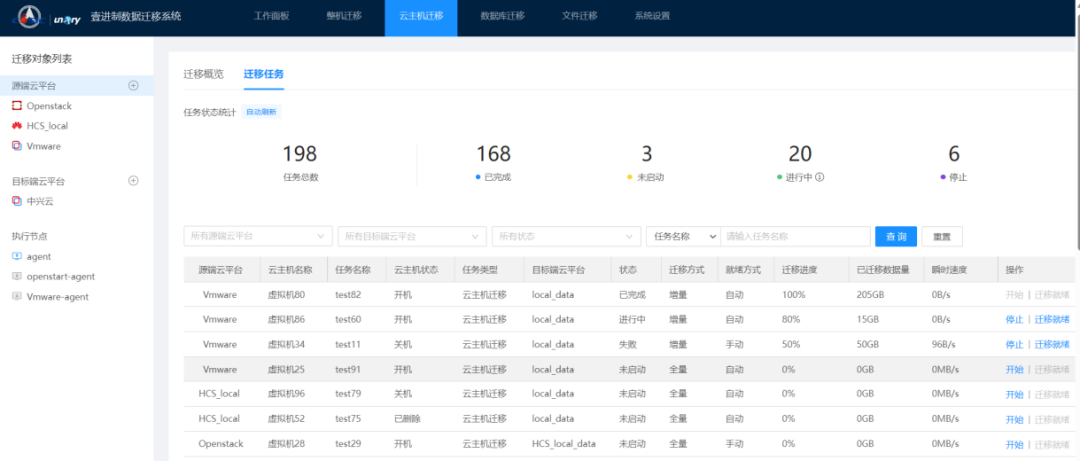Toggle the 自动刷新 auto-refresh tag
This screenshot has width=1080, height=461.
[x=260, y=112]
